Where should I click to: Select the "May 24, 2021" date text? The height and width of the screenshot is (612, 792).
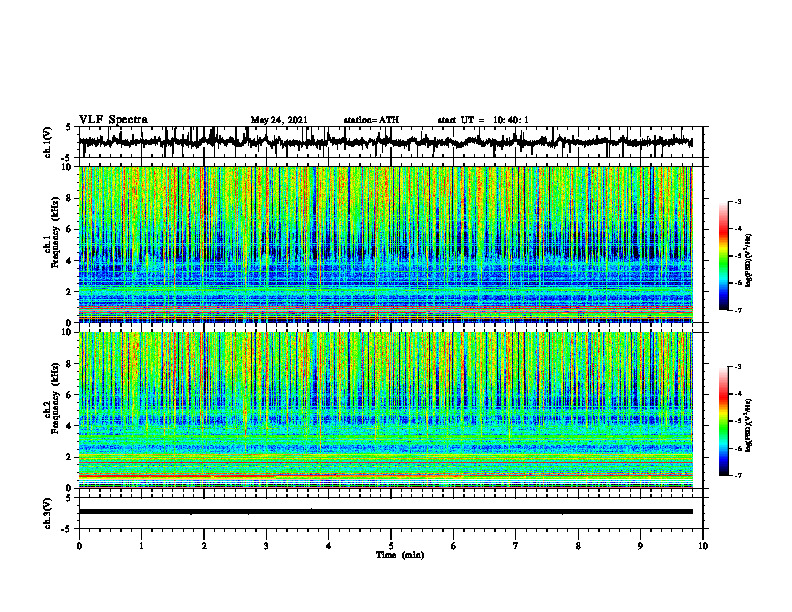[x=279, y=120]
